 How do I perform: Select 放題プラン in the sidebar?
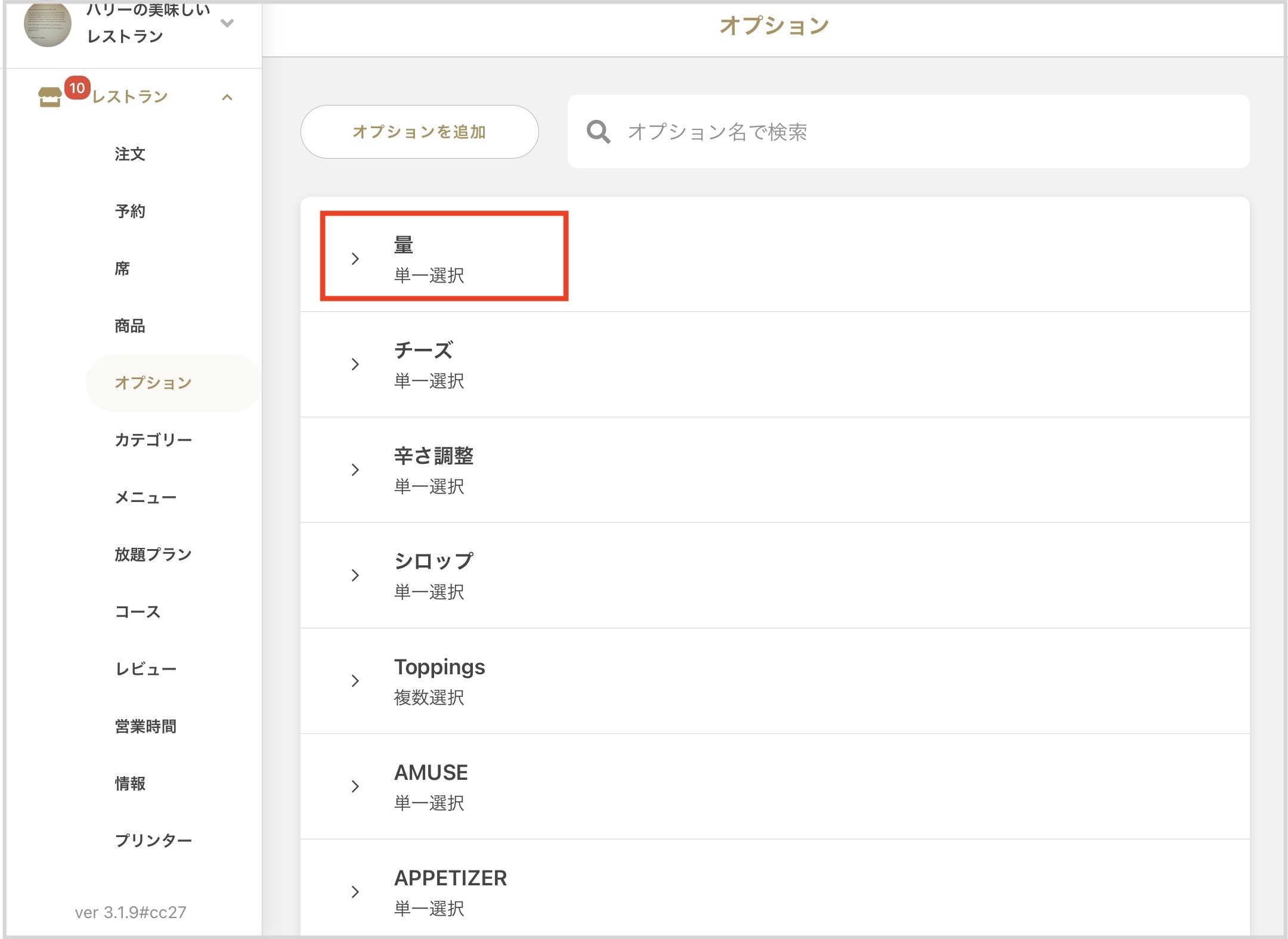coord(153,554)
